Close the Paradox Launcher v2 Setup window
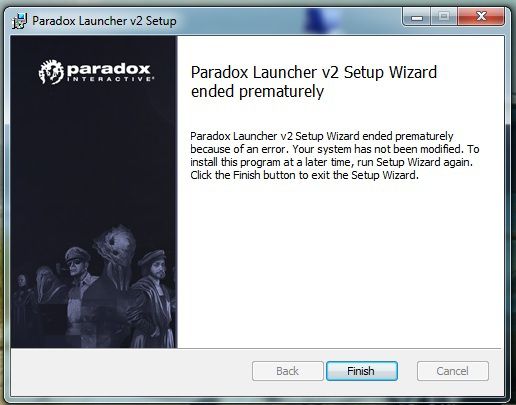This screenshot has height=405, width=516. (x=481, y=16)
